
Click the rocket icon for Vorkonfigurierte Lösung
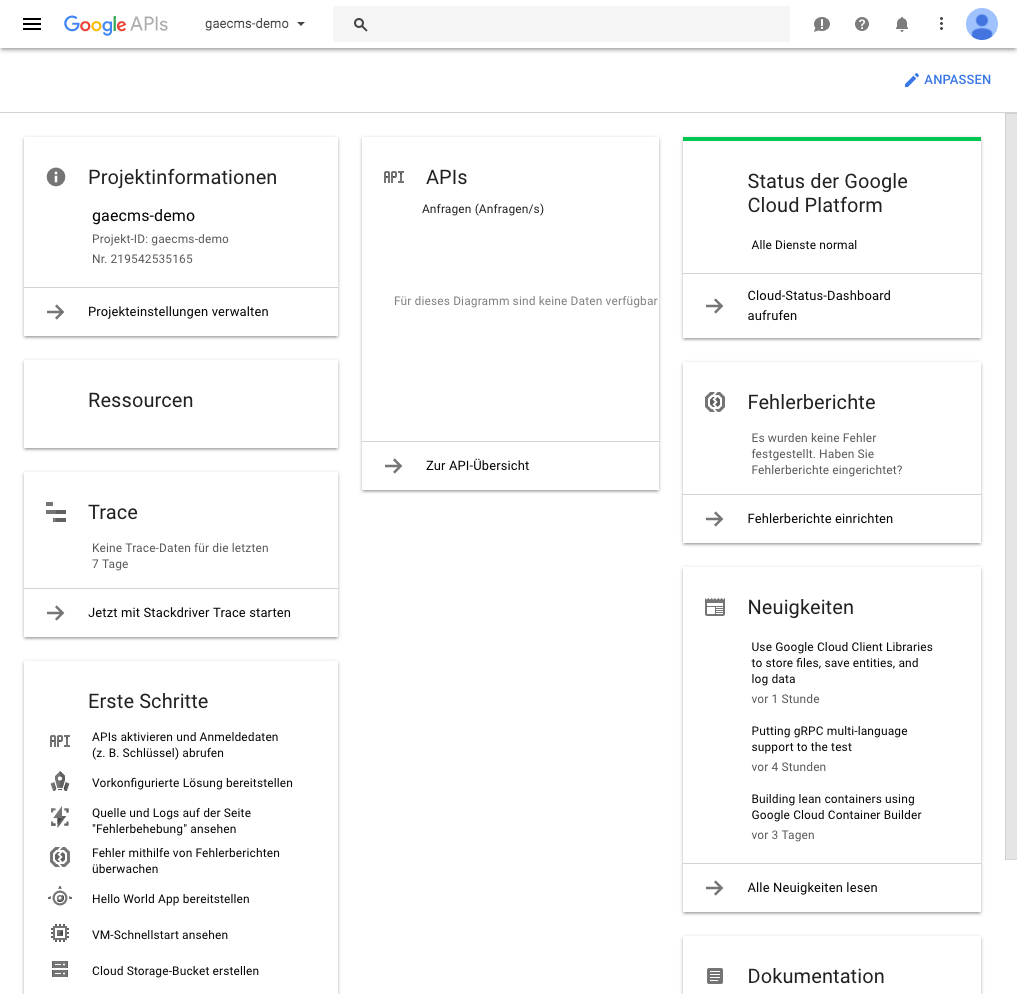point(60,782)
